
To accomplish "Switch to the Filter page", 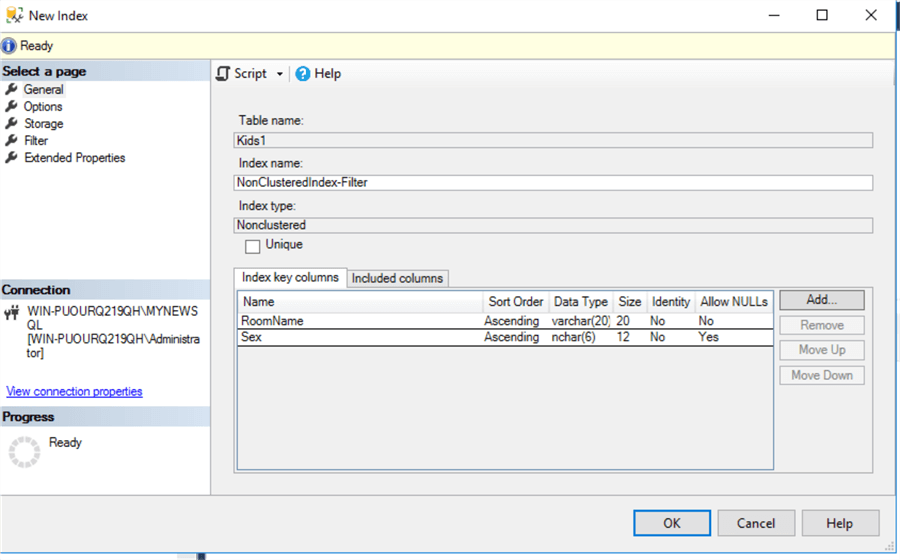I will point(36,141).
